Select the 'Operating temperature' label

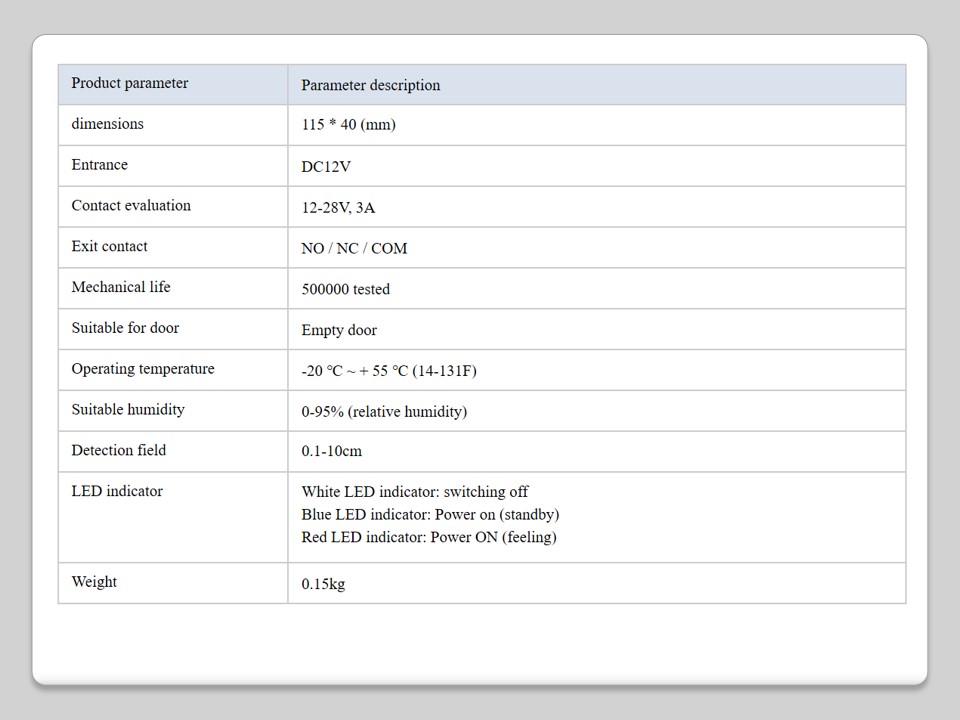[x=143, y=369]
